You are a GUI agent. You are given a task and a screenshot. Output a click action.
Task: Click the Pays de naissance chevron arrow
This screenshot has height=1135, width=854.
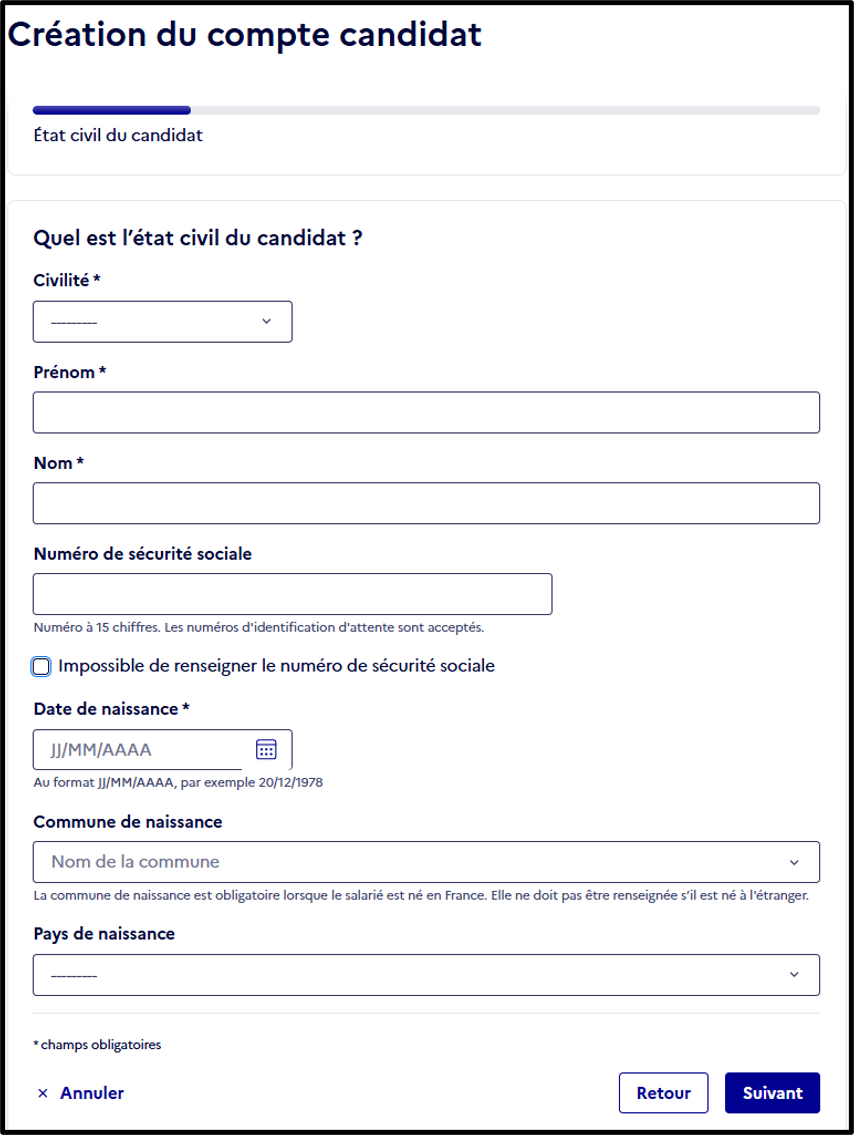point(794,974)
